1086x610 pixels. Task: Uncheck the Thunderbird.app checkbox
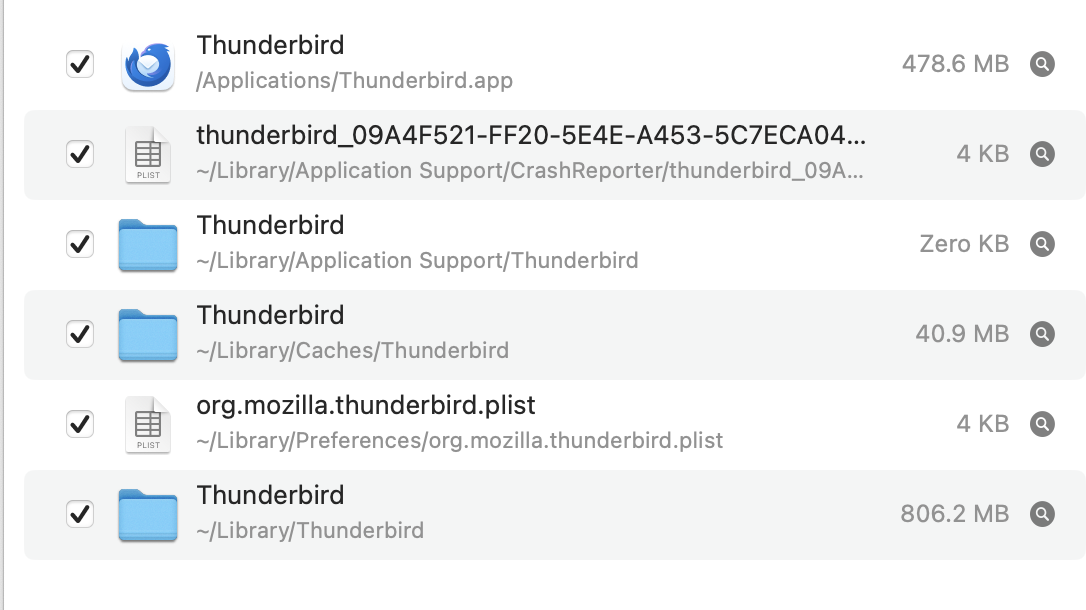pos(80,65)
